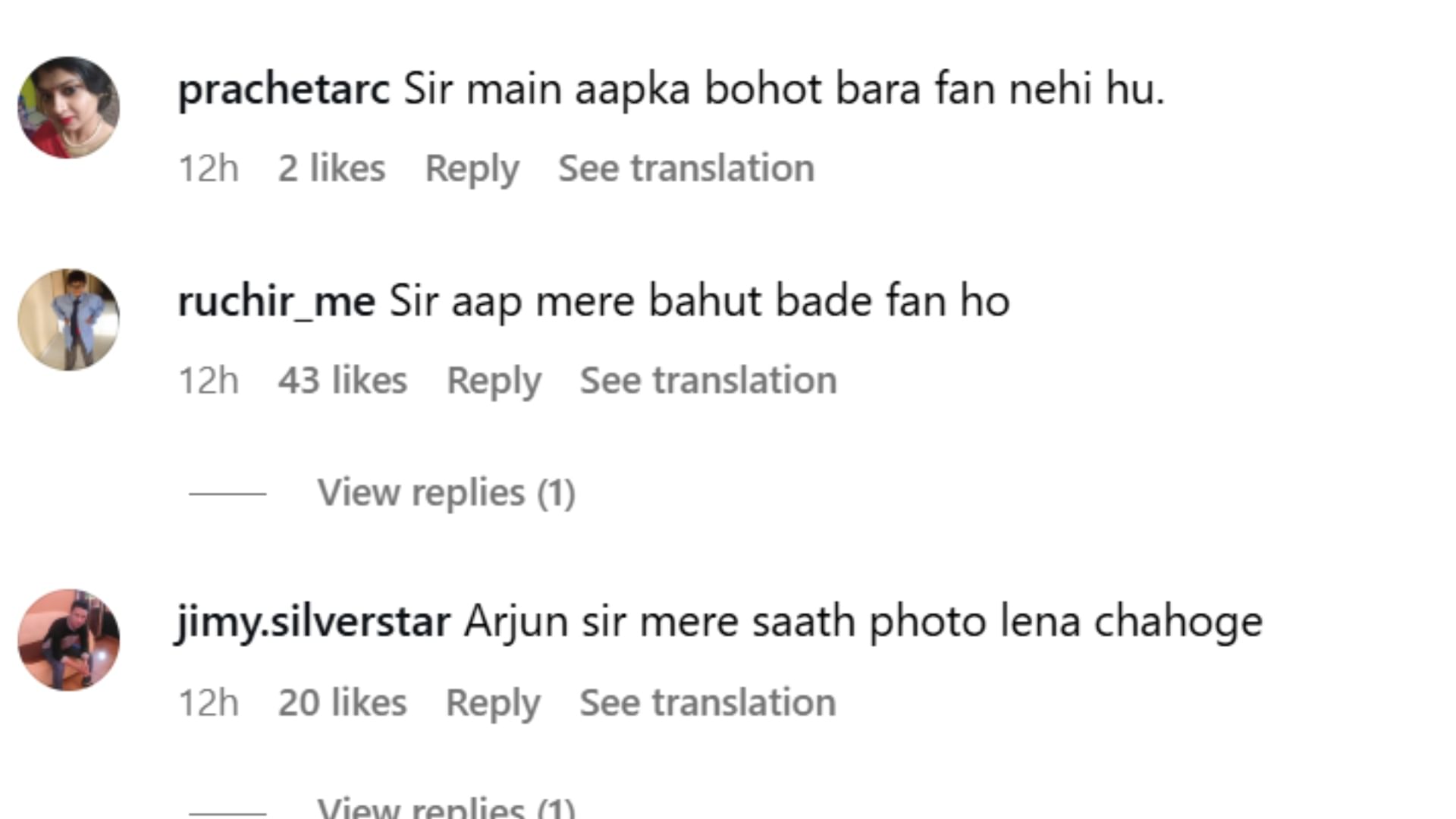
Task: Expand View replies under ruchir_me's comment
Action: (x=446, y=493)
